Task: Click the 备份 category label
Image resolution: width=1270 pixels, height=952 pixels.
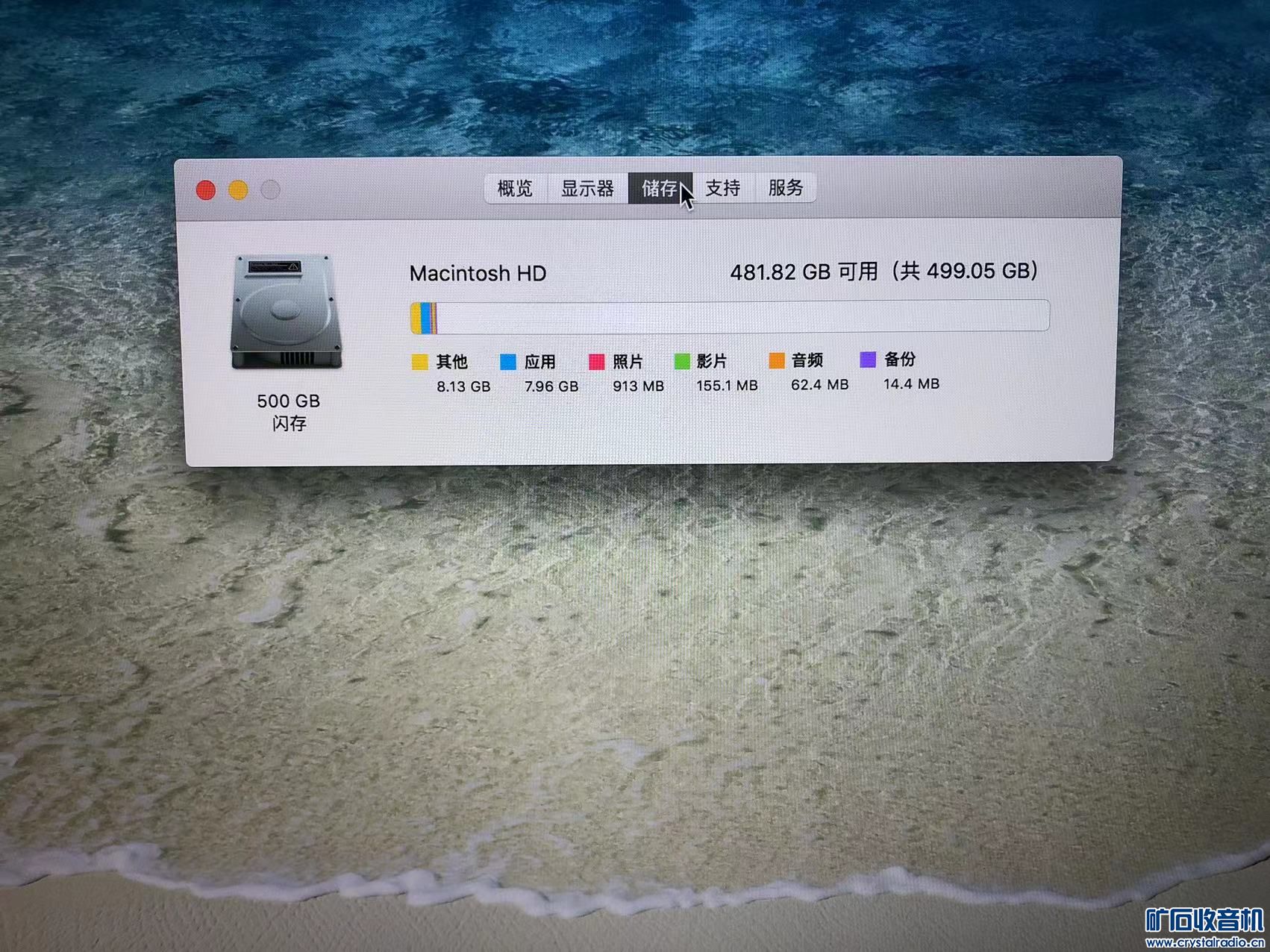Action: (899, 360)
